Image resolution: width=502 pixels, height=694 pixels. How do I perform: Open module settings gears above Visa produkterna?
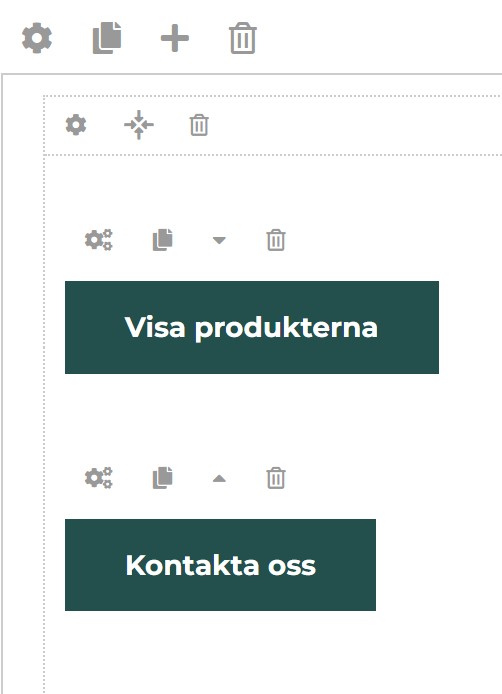tap(99, 240)
